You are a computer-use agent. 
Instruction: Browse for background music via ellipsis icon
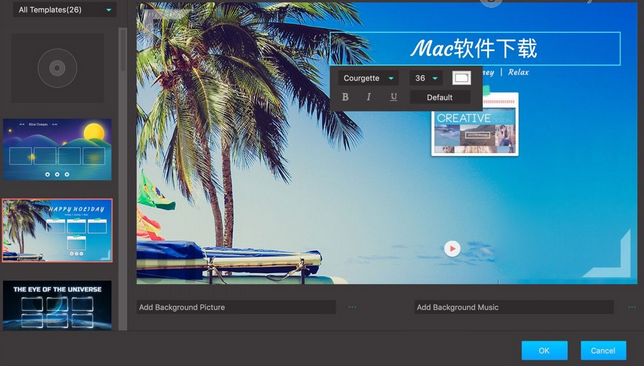click(632, 307)
